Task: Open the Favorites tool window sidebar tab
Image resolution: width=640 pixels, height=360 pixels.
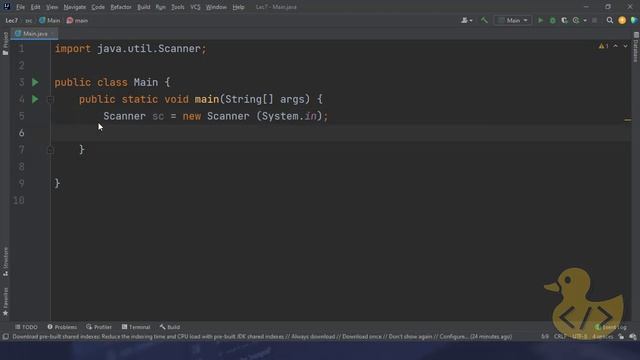Action: (x=5, y=302)
